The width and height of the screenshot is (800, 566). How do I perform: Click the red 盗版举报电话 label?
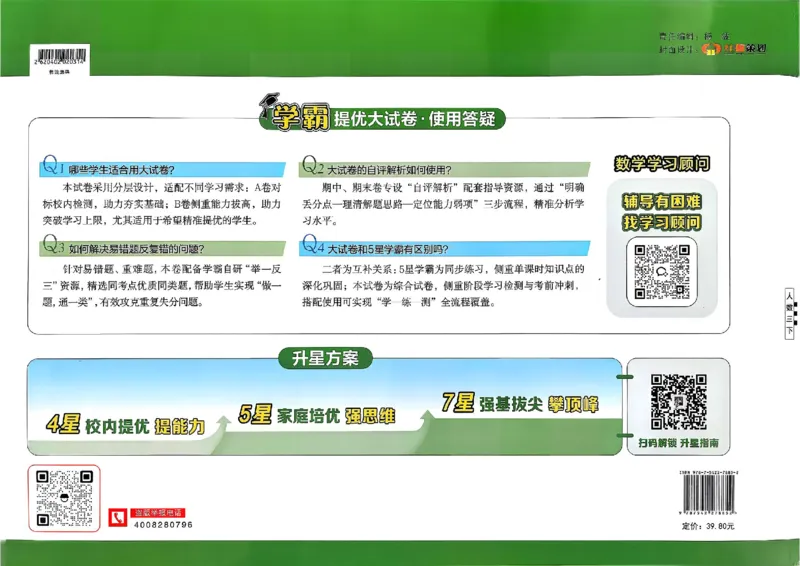pyautogui.click(x=158, y=513)
